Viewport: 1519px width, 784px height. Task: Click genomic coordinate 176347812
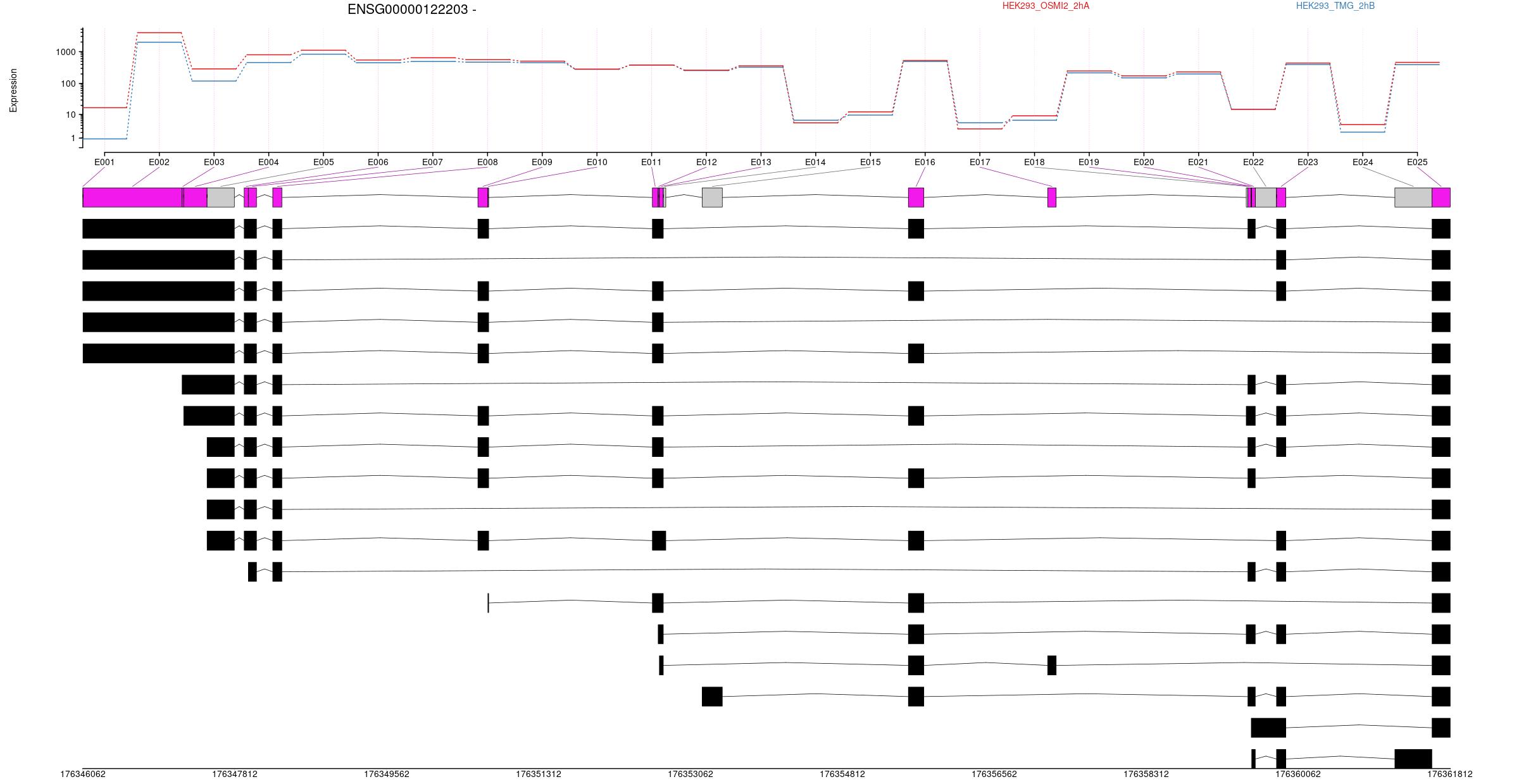point(235,775)
